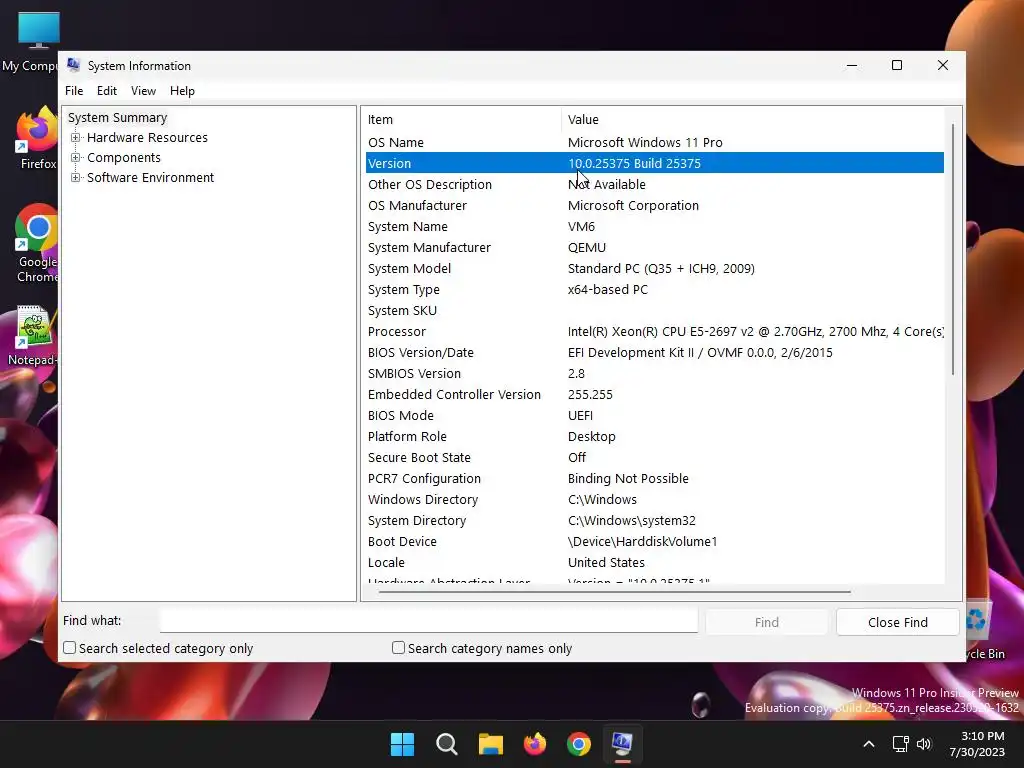
Task: Enable Search selected category only checkbox
Action: pos(69,648)
